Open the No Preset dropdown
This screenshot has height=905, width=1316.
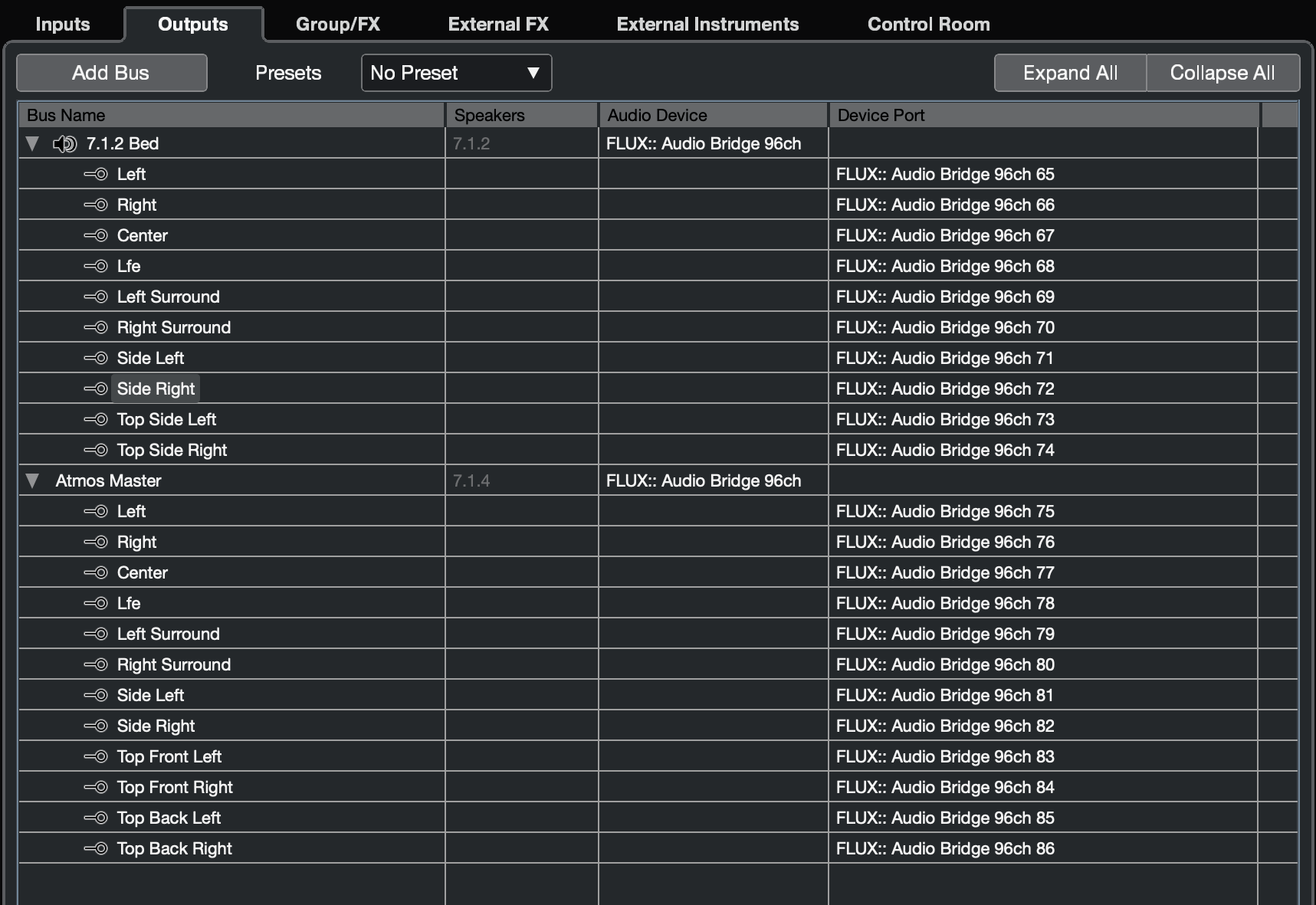(x=456, y=73)
